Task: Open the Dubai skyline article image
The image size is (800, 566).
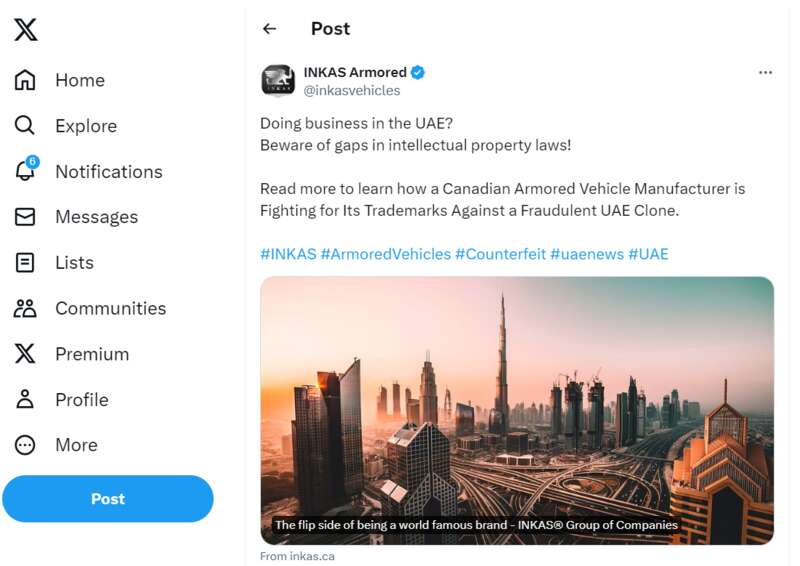Action: tap(517, 400)
